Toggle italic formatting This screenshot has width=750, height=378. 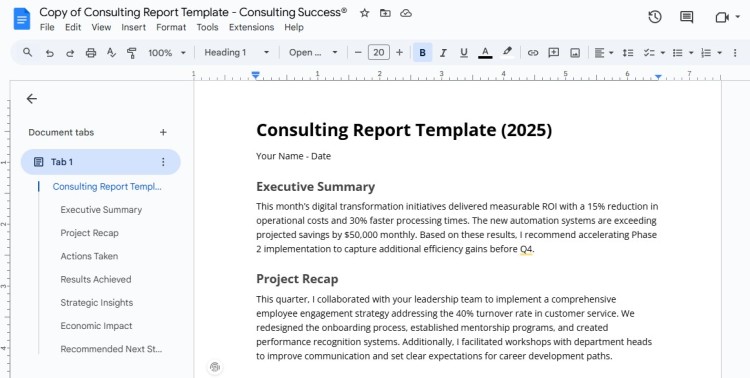pyautogui.click(x=443, y=53)
